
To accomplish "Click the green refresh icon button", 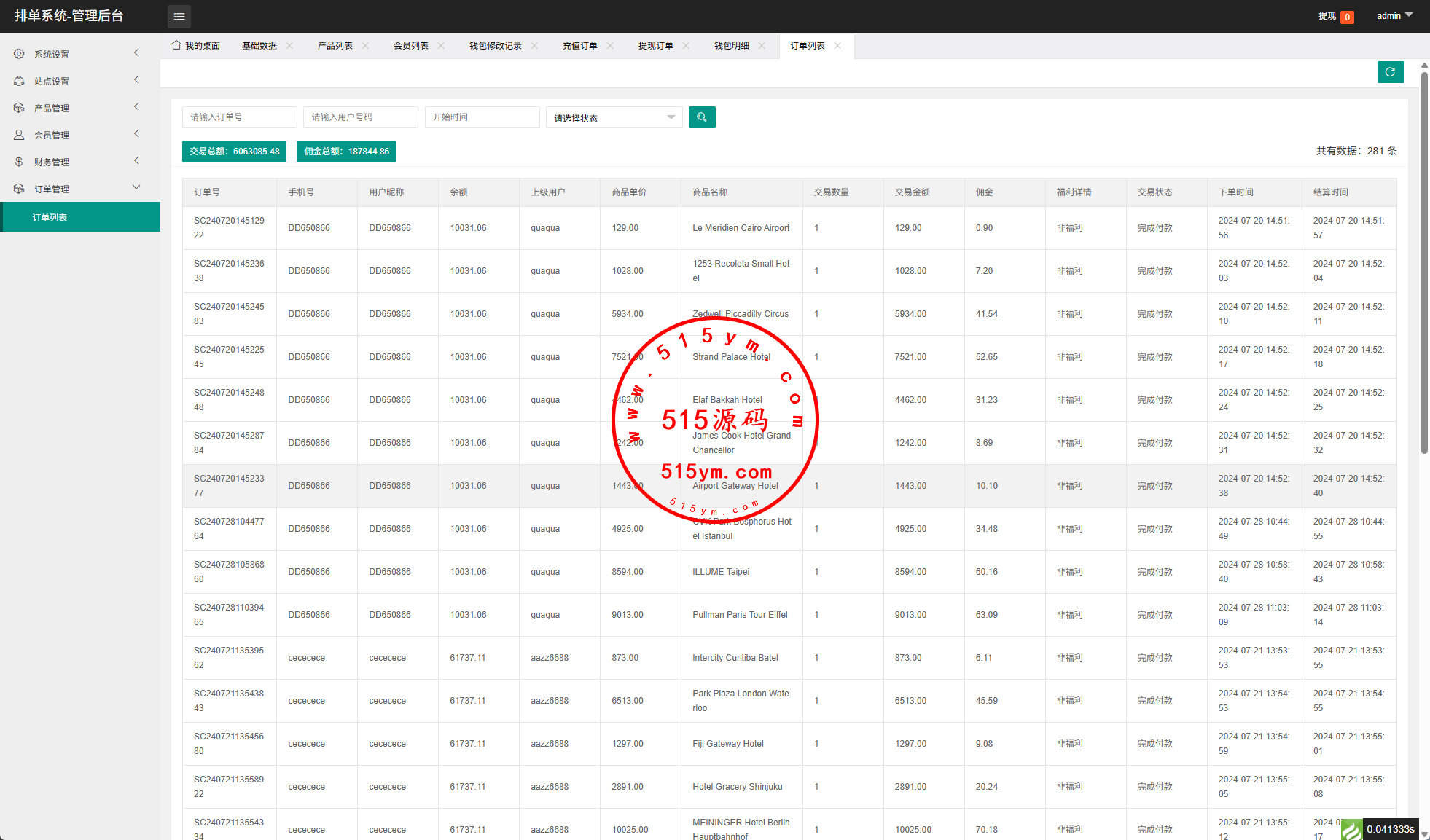I will coord(1390,72).
